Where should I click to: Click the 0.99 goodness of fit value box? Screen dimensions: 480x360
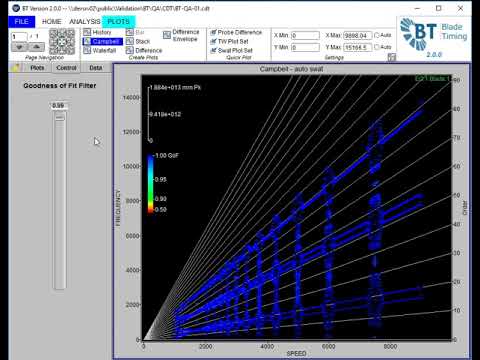(59, 106)
